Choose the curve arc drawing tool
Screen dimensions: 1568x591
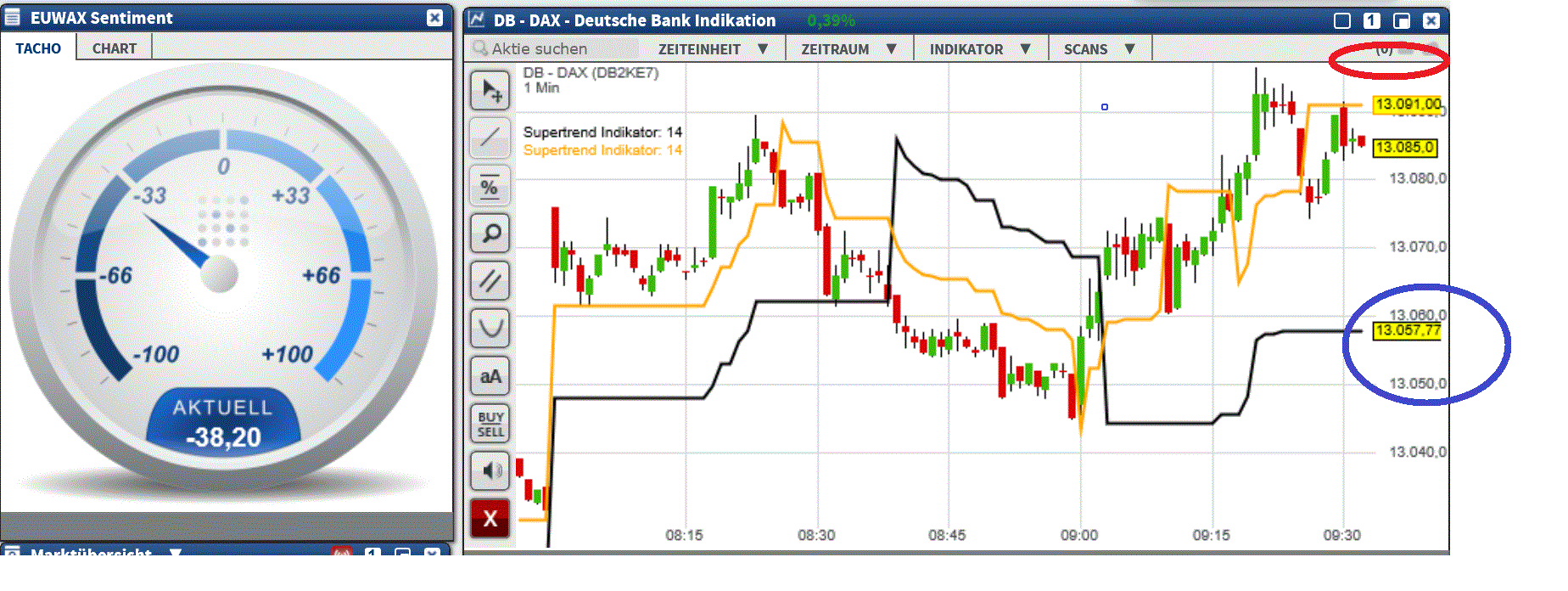coord(490,328)
